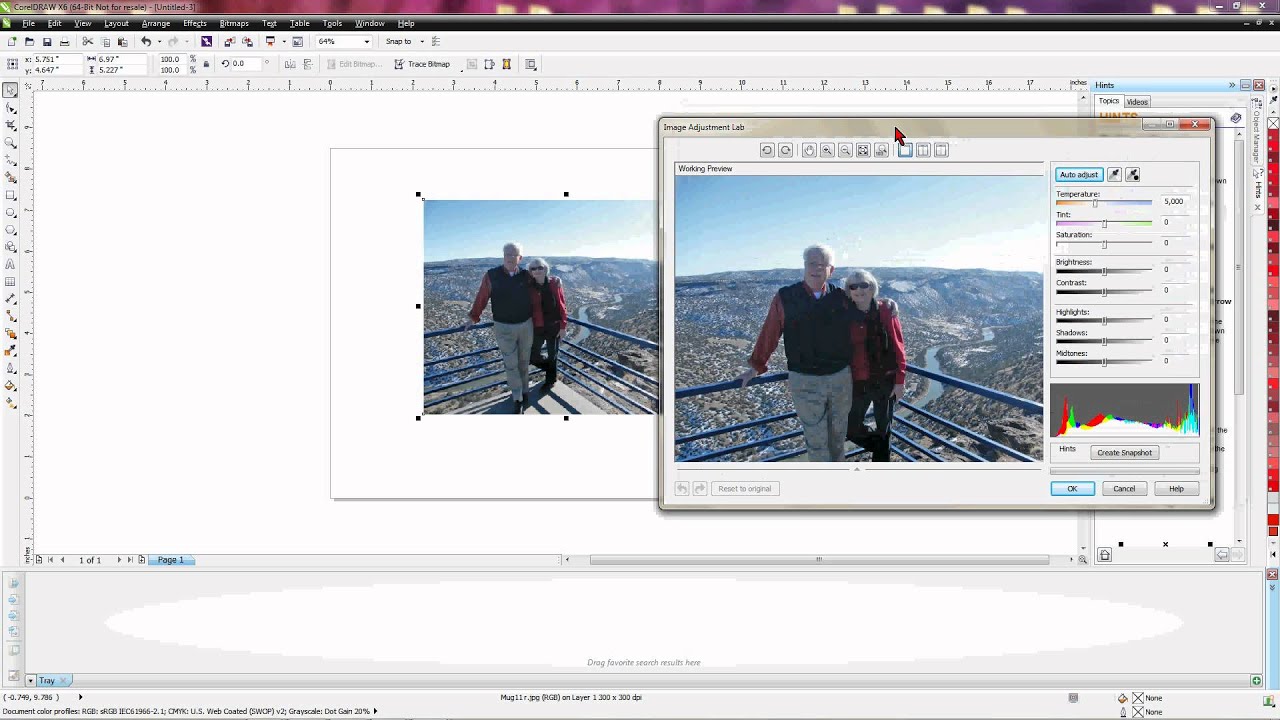
Task: Select the Pan tool in the adjustment dialog
Action: click(809, 150)
